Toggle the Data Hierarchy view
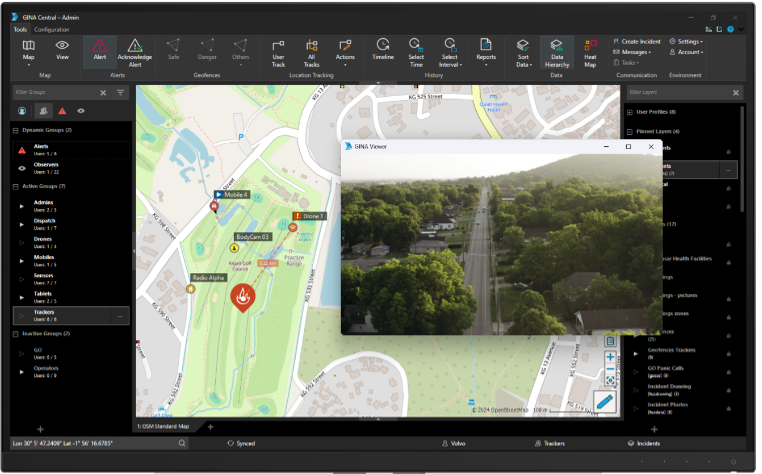Viewport: 762px width, 474px height. 556,50
